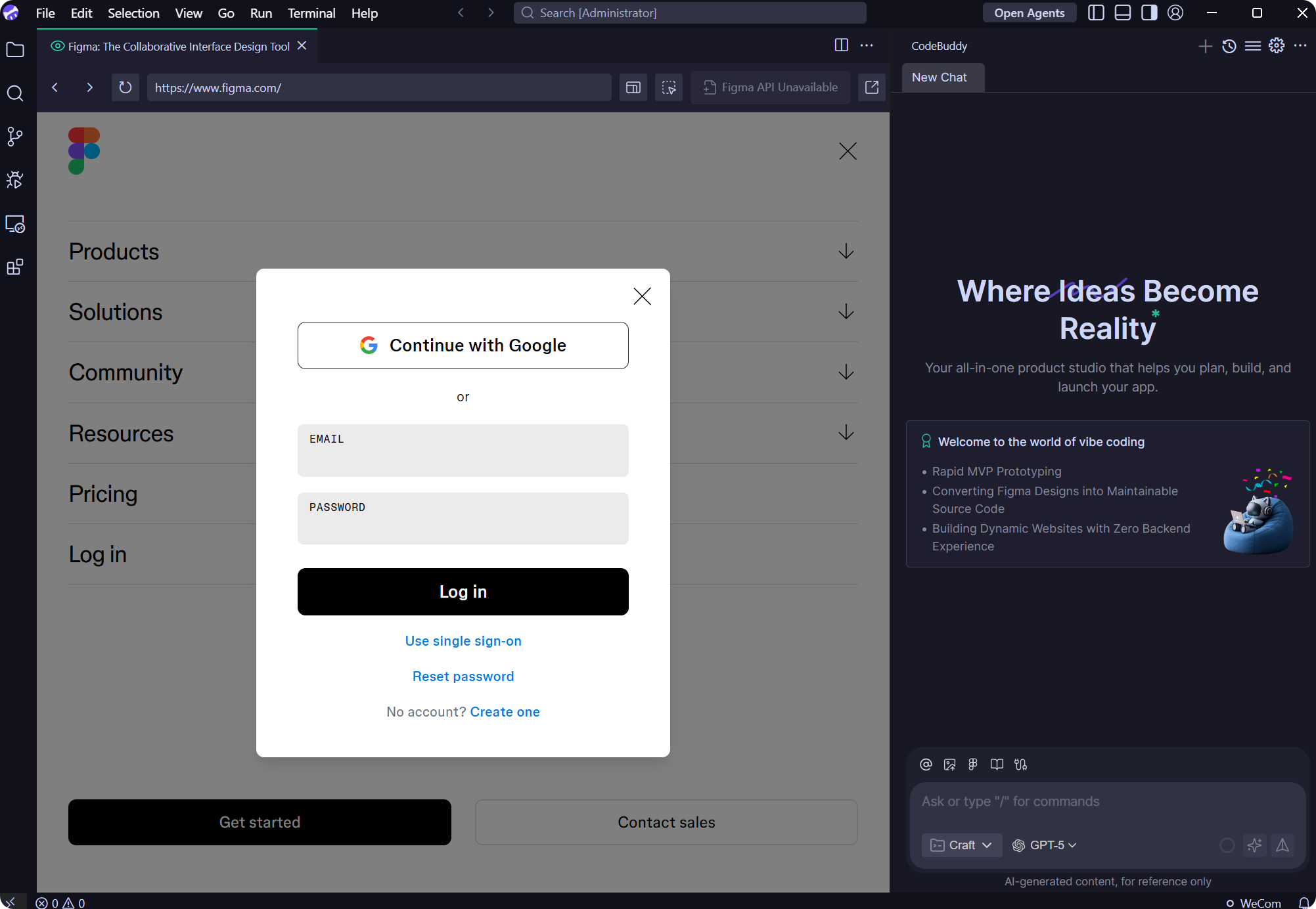Screen dimensions: 1316x909
Task: Open the Explorer folder icon in sidebar
Action: pyautogui.click(x=15, y=50)
